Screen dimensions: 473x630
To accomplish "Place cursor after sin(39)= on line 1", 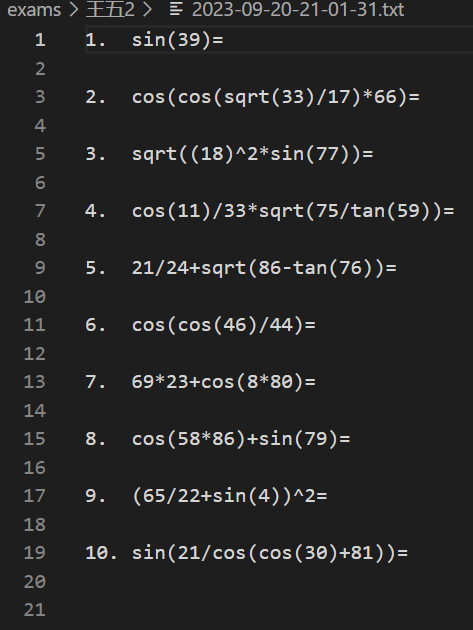I will point(224,40).
